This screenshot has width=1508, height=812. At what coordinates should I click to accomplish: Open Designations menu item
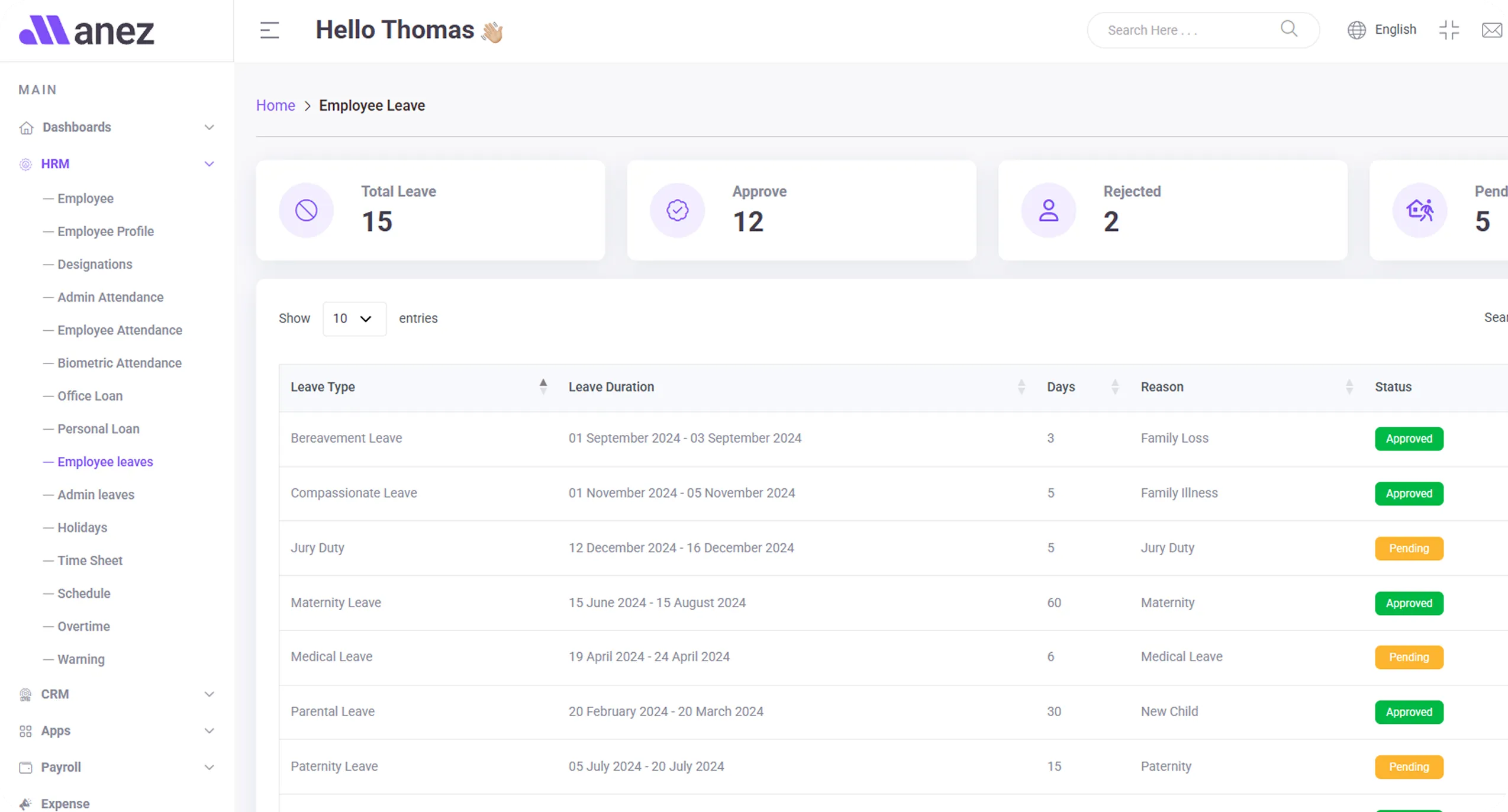(x=95, y=264)
